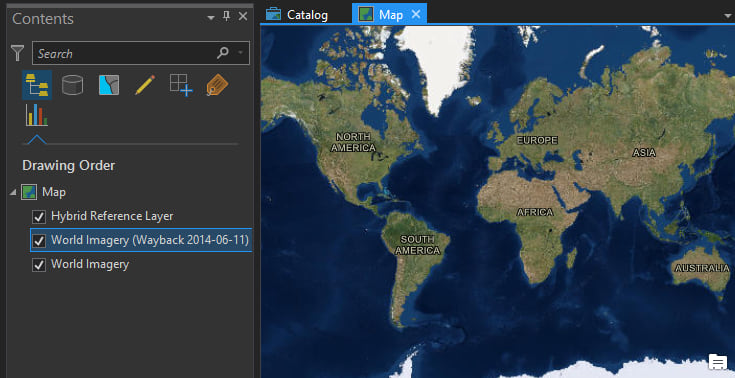Select List By Selection icon
Viewport: 735px width, 378px height.
point(109,85)
